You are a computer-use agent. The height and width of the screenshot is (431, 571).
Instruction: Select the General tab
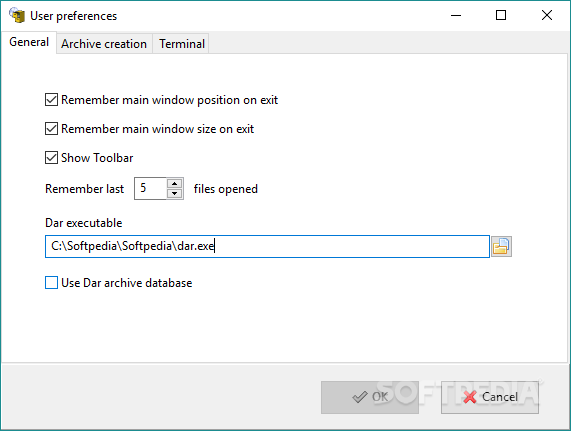[29, 42]
